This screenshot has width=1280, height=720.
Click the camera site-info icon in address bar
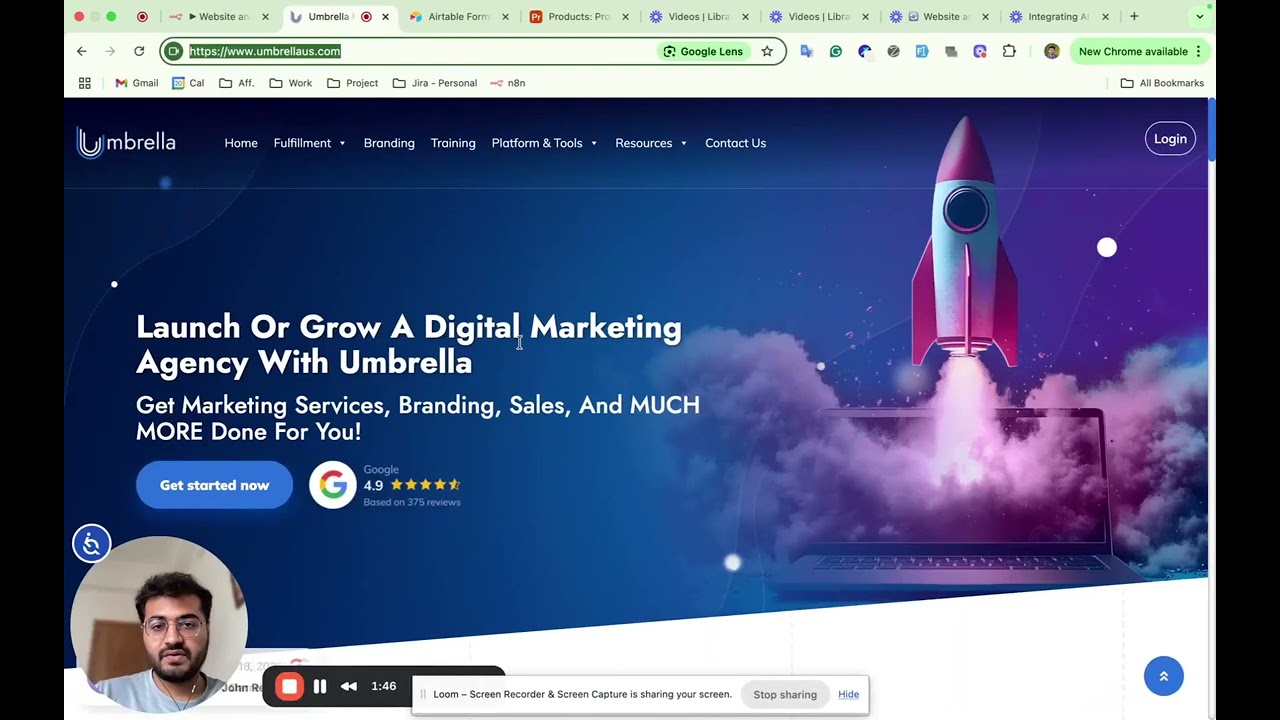(174, 51)
